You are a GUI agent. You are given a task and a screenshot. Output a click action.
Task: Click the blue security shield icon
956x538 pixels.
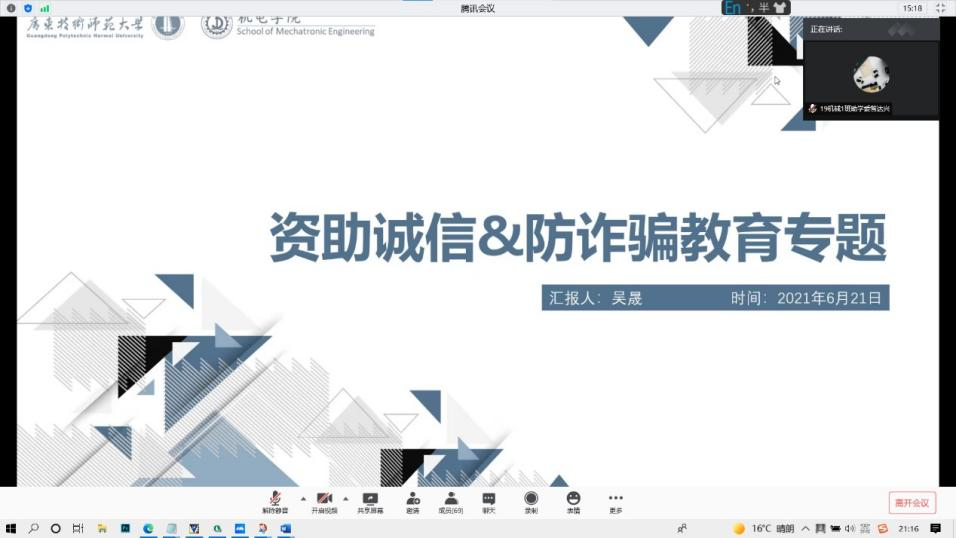coord(28,8)
